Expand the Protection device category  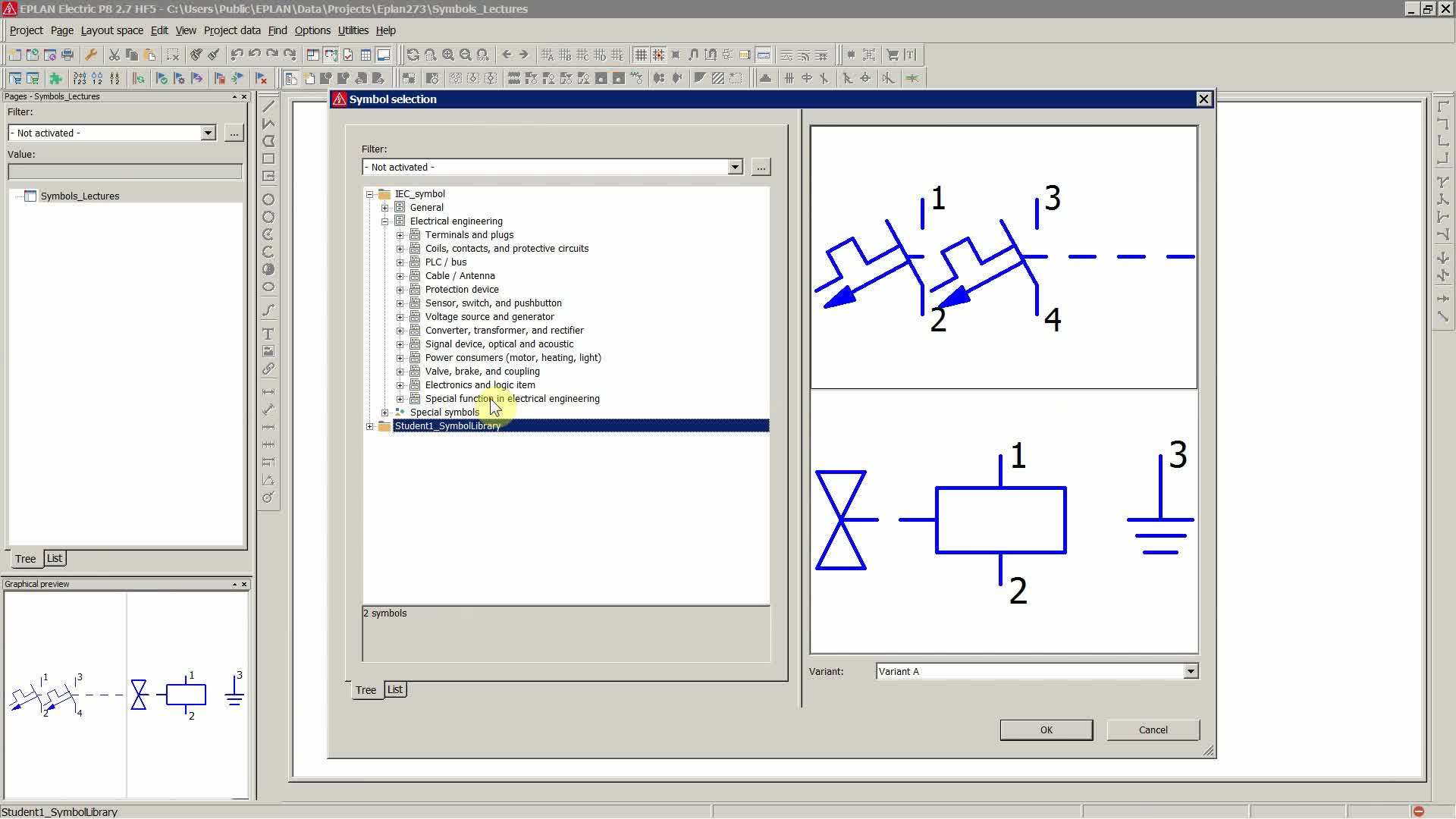(400, 290)
